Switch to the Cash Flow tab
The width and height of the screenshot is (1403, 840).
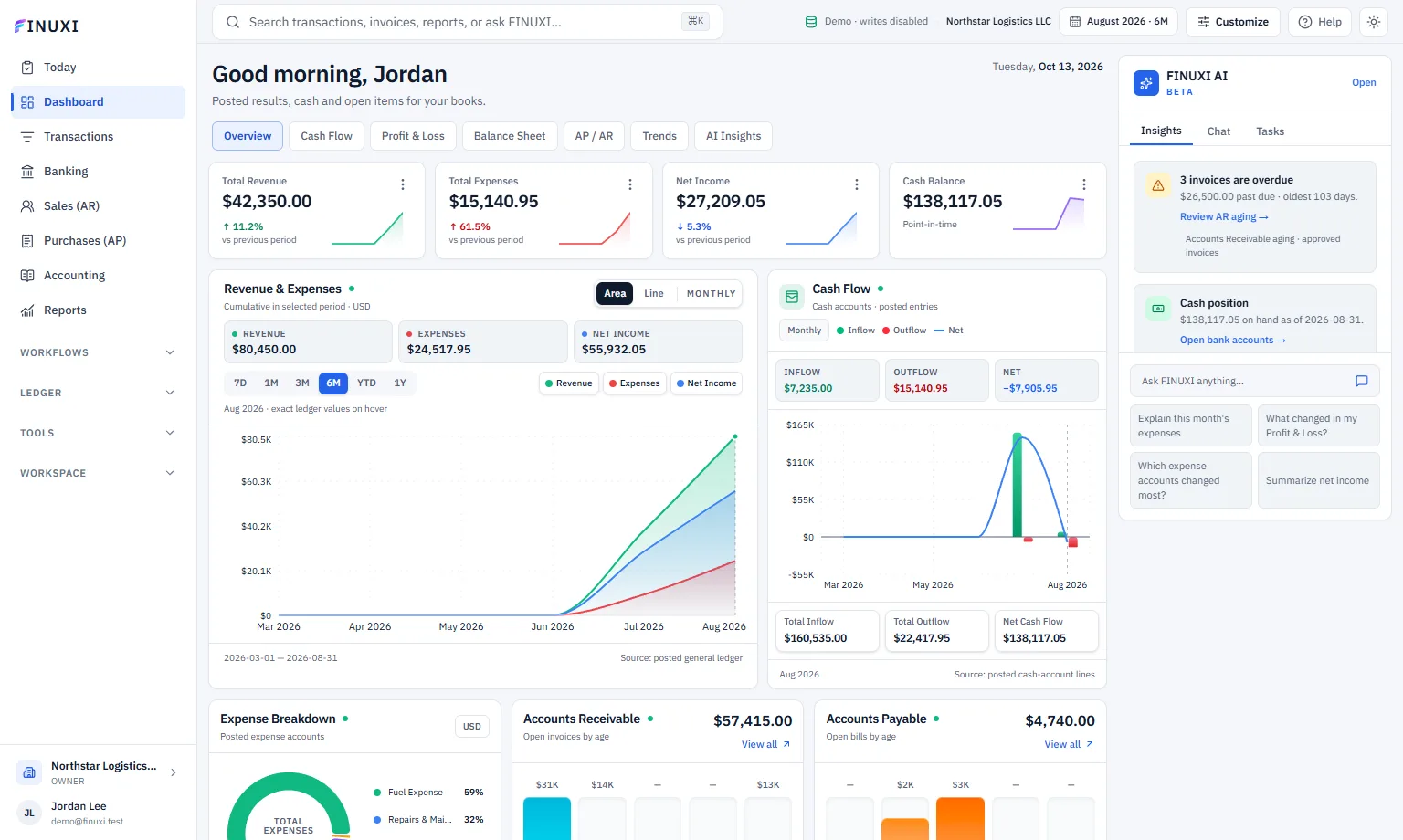pos(326,136)
